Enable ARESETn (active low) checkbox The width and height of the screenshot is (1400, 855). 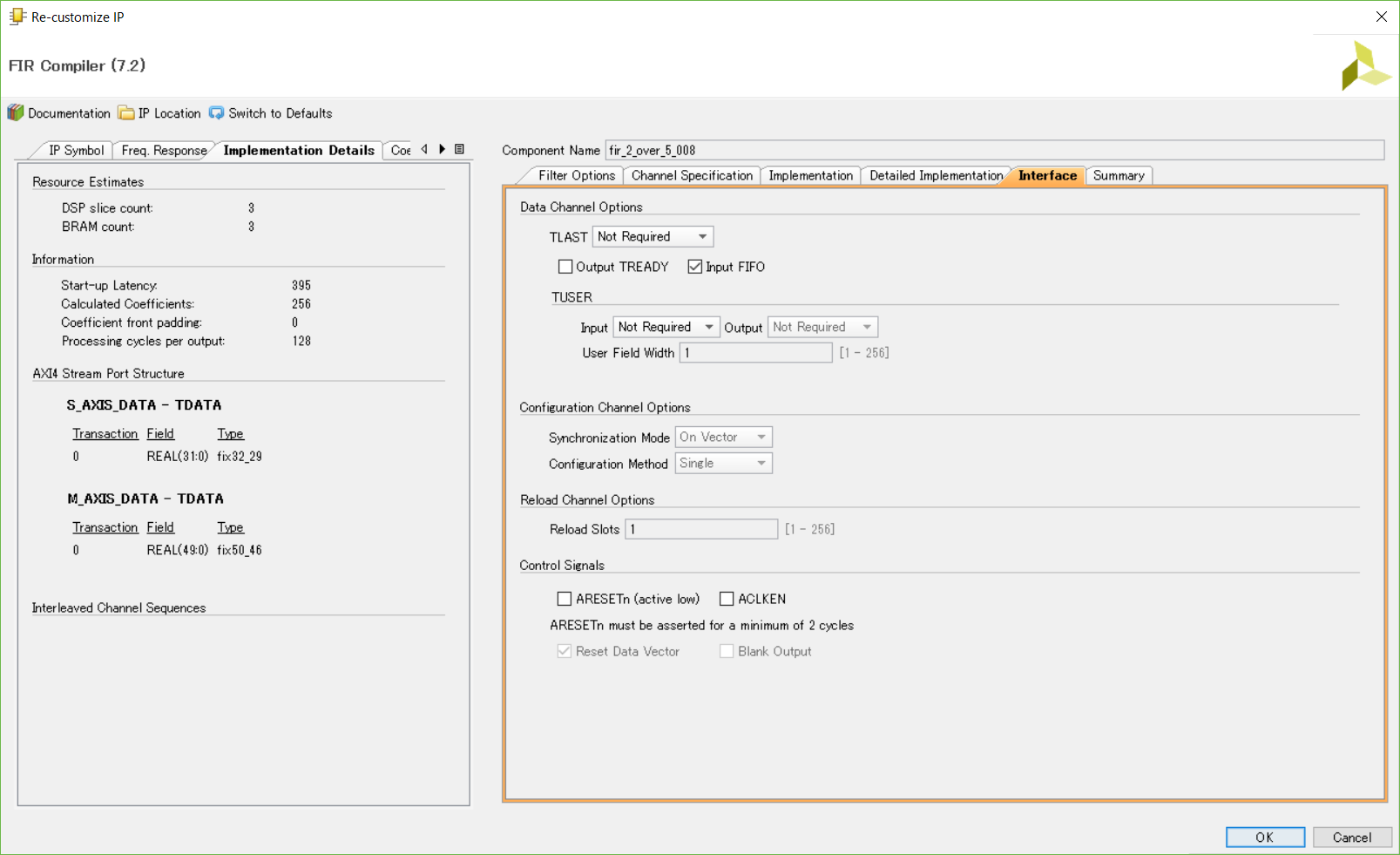(x=565, y=599)
